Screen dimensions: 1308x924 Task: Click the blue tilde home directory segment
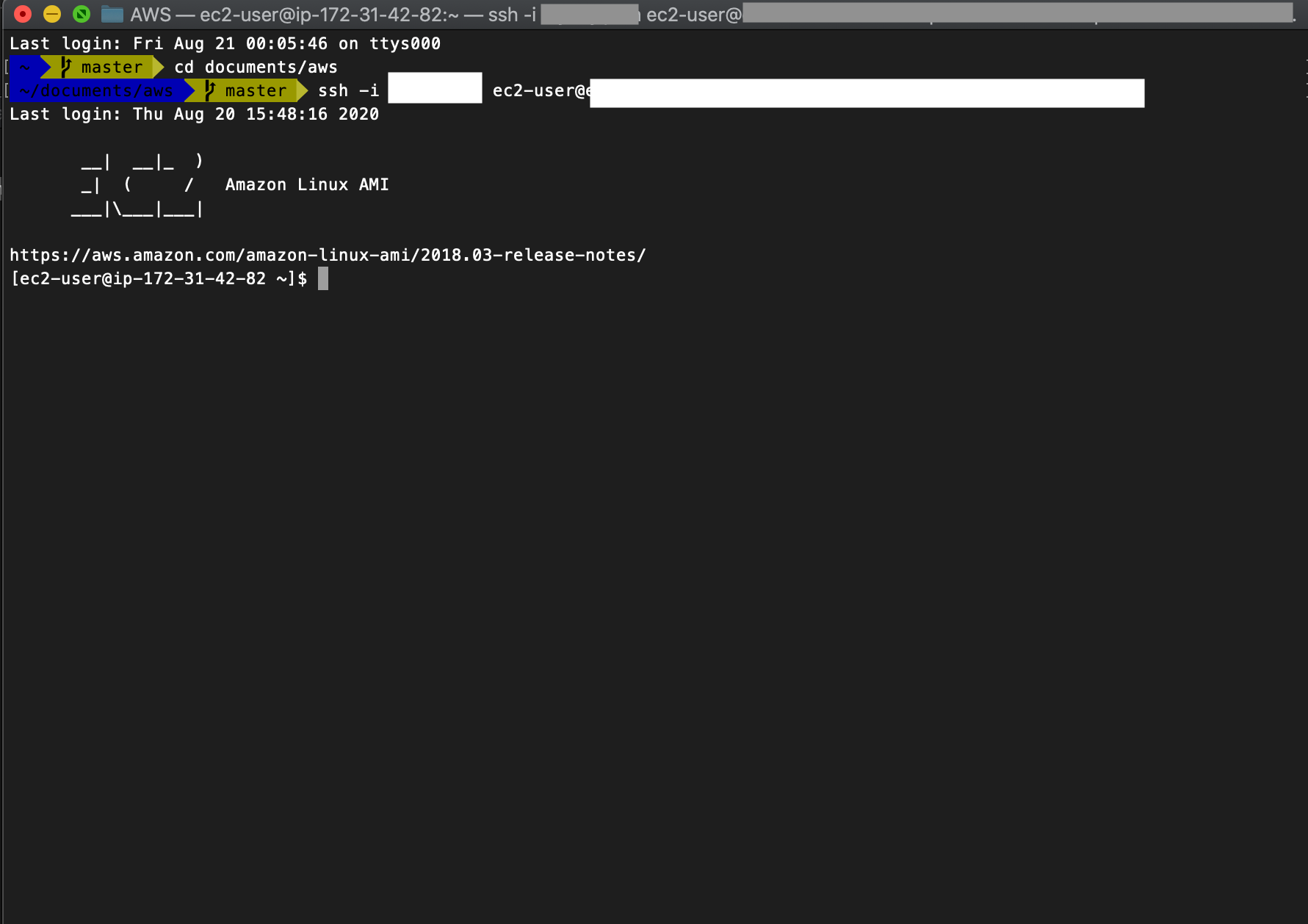[x=24, y=67]
